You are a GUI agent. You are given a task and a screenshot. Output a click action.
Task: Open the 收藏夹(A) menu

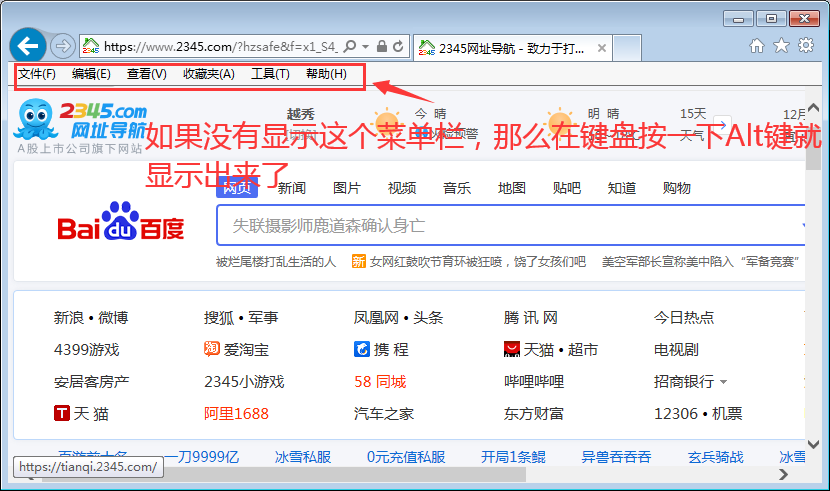pyautogui.click(x=209, y=74)
